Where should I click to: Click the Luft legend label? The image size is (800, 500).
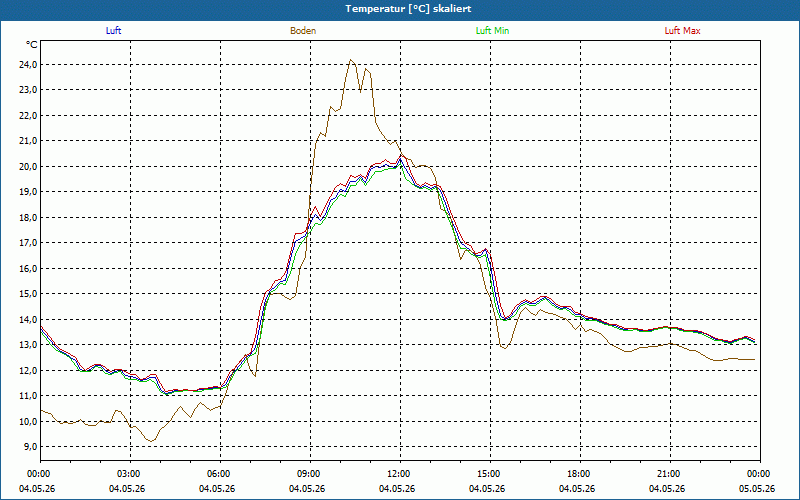point(113,31)
